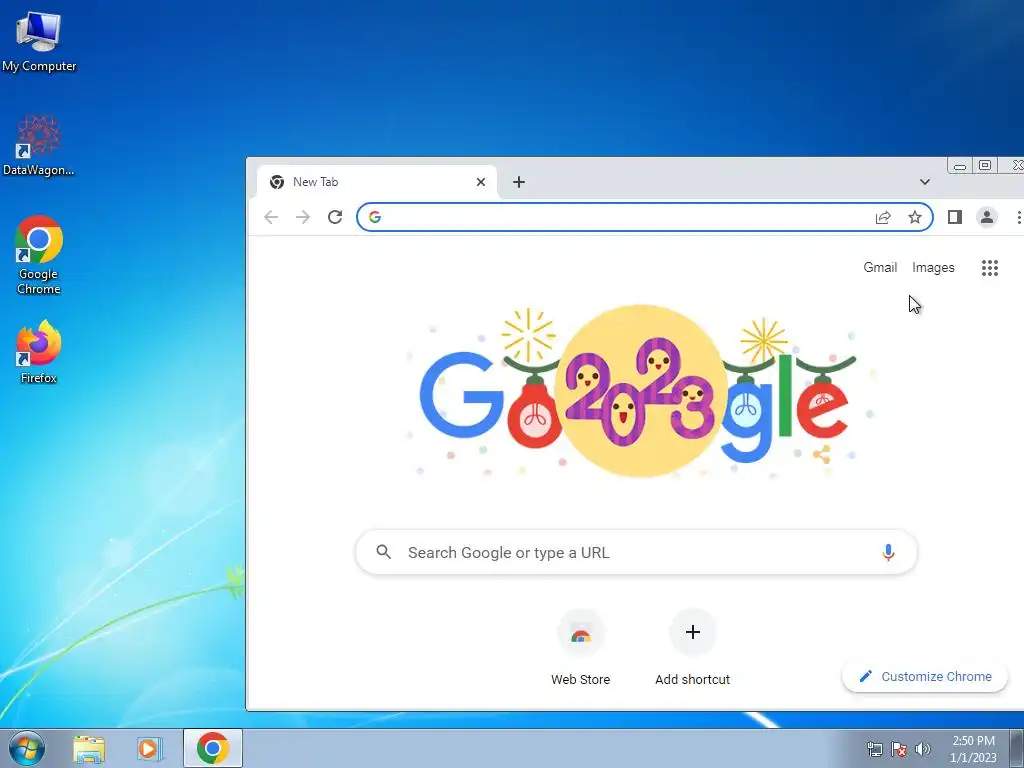Click the magnifier icon in search box
The image size is (1024, 768).
384,552
